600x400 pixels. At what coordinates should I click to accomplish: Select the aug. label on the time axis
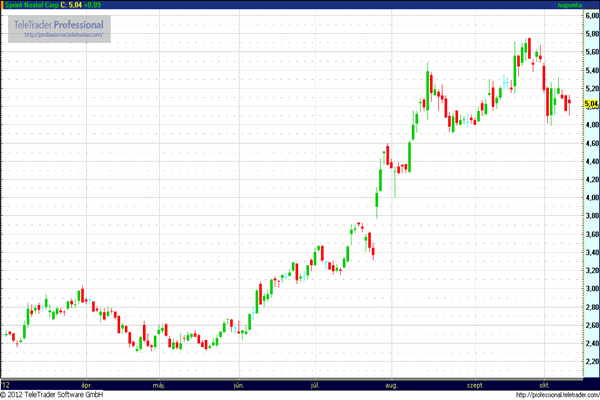[x=392, y=383]
